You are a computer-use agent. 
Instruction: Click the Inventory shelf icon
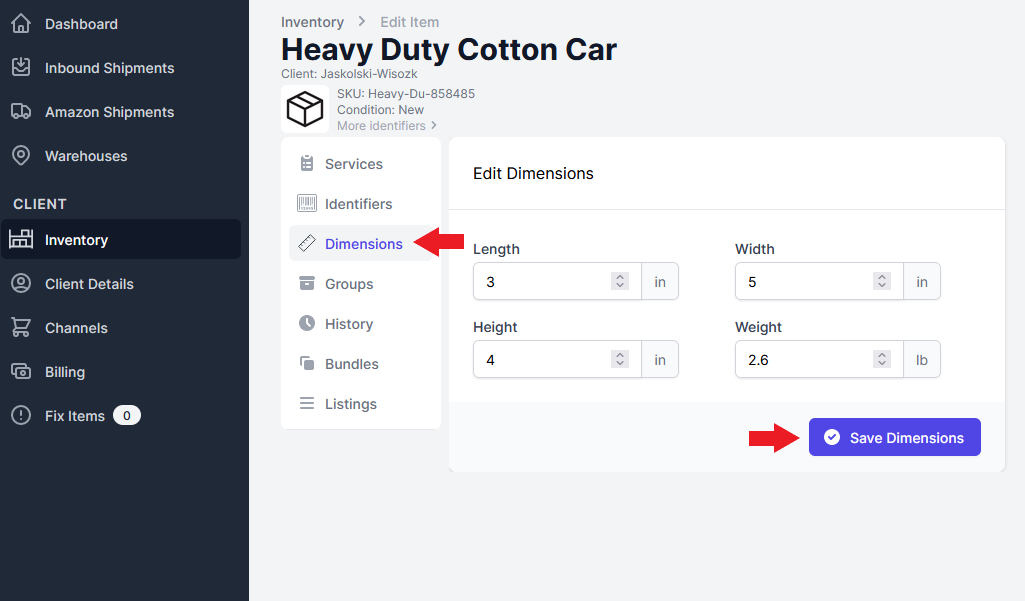click(21, 239)
